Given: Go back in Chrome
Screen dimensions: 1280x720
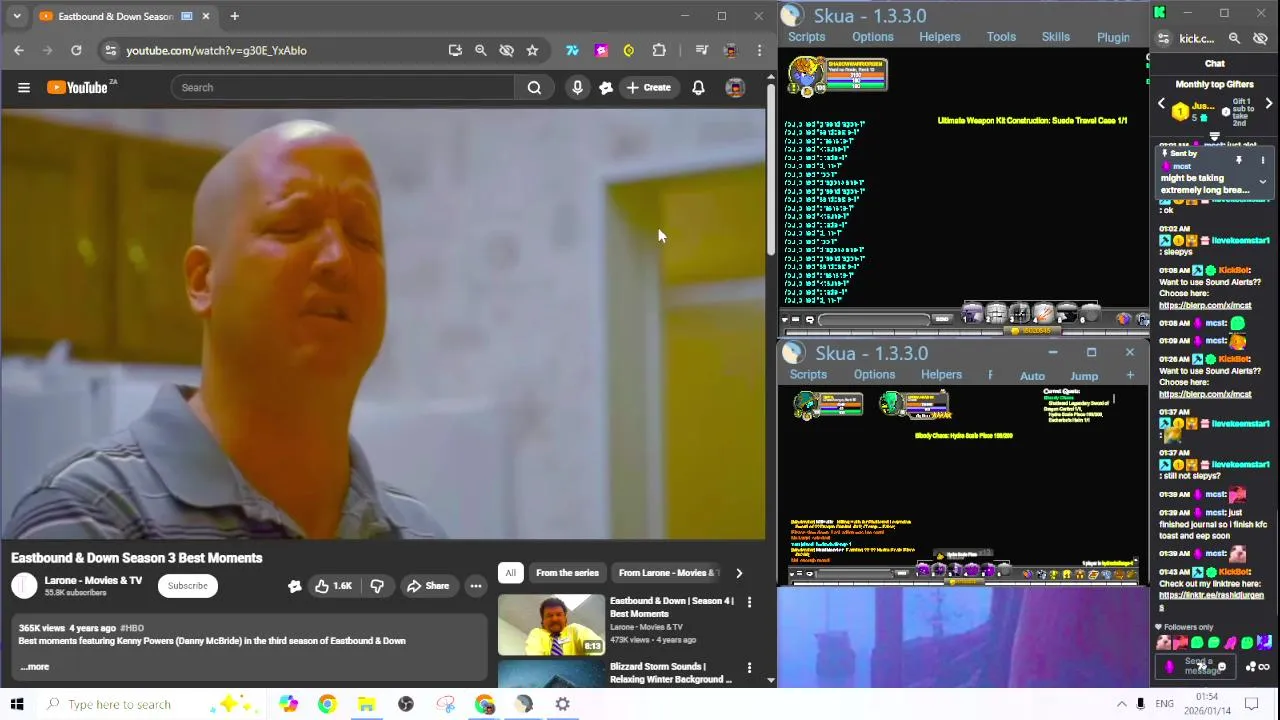Looking at the screenshot, I should [19, 50].
